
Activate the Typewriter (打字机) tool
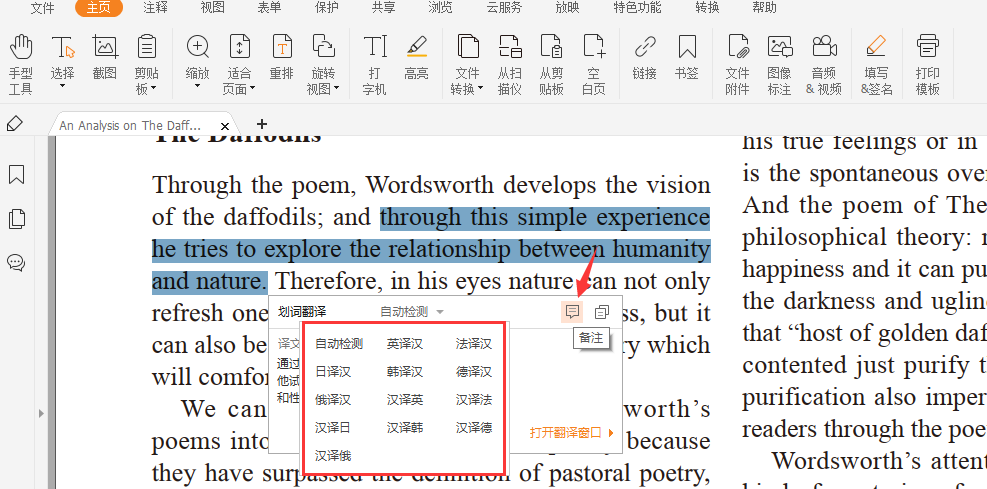click(375, 59)
